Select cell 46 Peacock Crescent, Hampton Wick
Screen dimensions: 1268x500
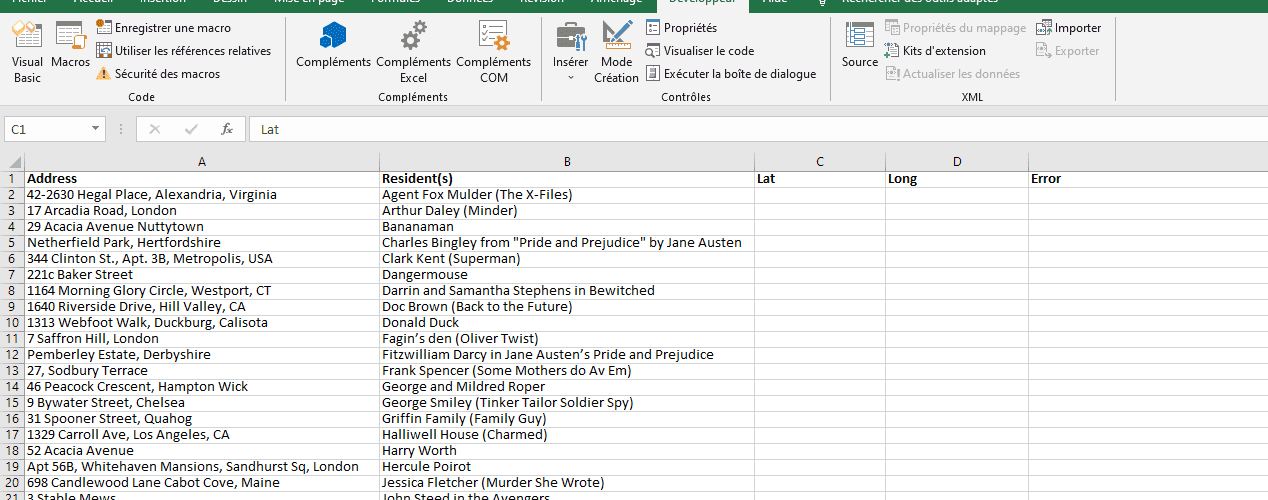[x=202, y=387]
